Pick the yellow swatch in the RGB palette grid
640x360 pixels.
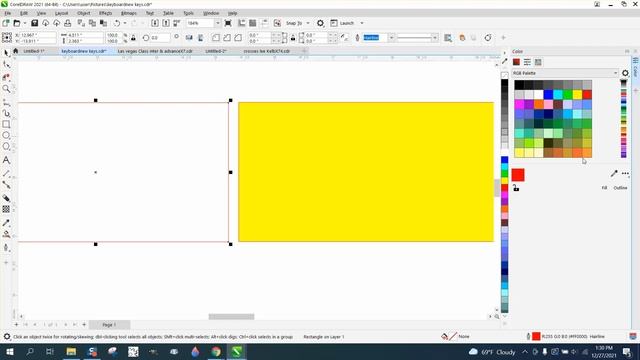(577, 95)
